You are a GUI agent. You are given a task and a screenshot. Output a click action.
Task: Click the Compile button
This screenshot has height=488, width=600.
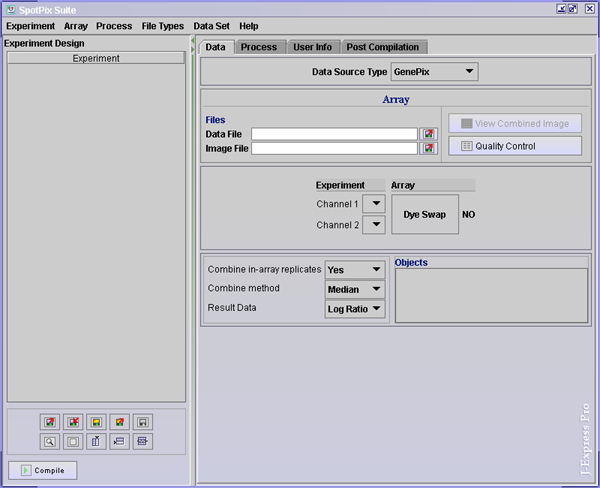coord(42,470)
